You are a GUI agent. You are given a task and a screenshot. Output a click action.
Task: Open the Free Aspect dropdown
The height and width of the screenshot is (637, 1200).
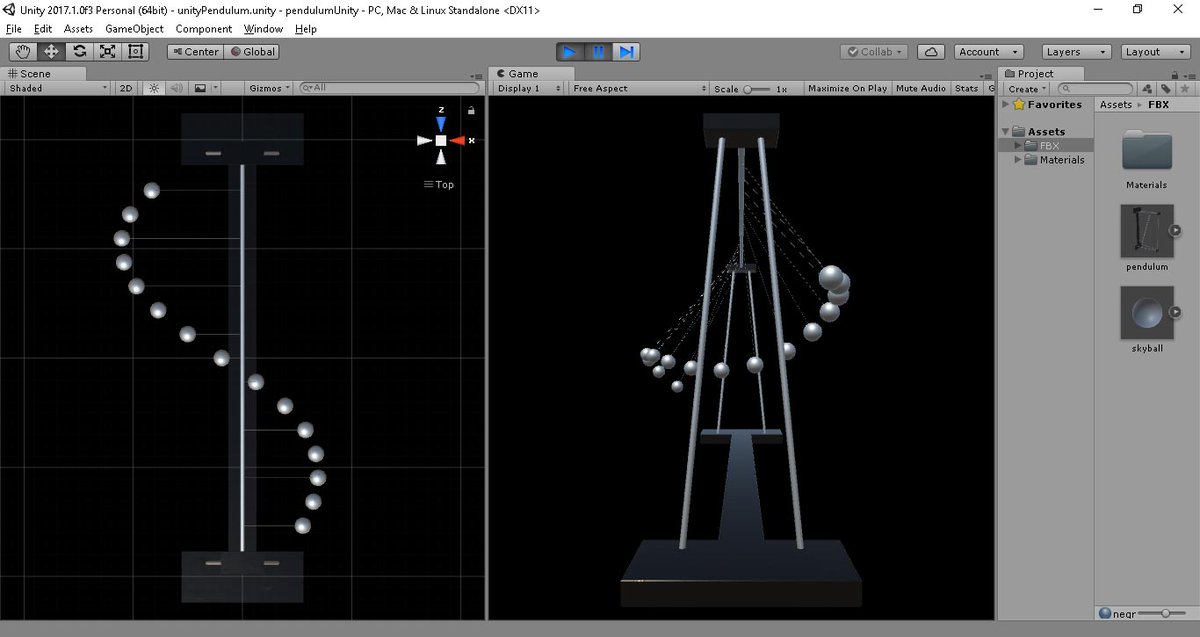click(639, 88)
